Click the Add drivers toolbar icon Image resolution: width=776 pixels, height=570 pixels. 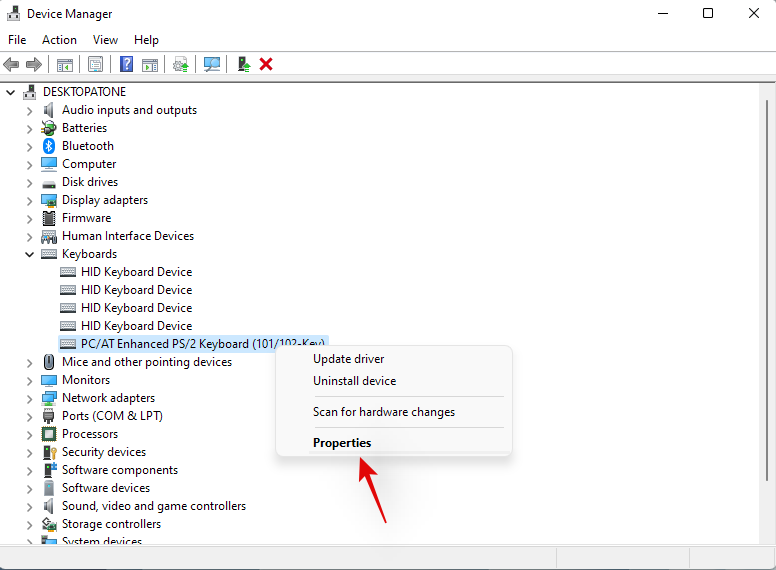(243, 64)
